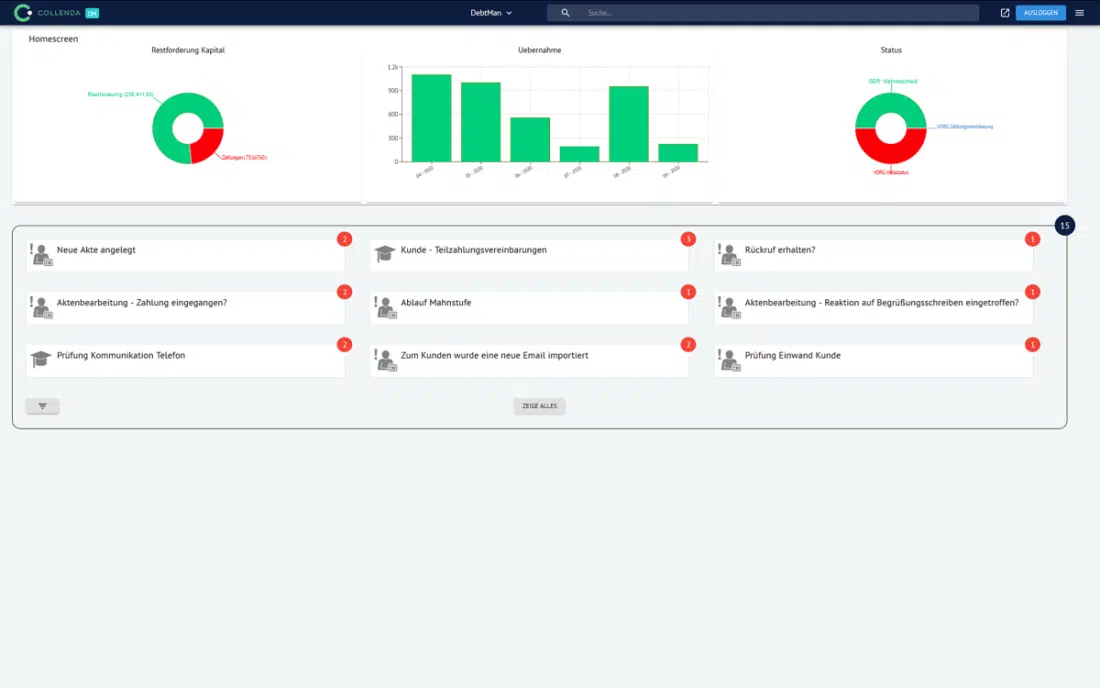Expand the DebtMan dropdown in the header
The width and height of the screenshot is (1100, 688).
(491, 13)
